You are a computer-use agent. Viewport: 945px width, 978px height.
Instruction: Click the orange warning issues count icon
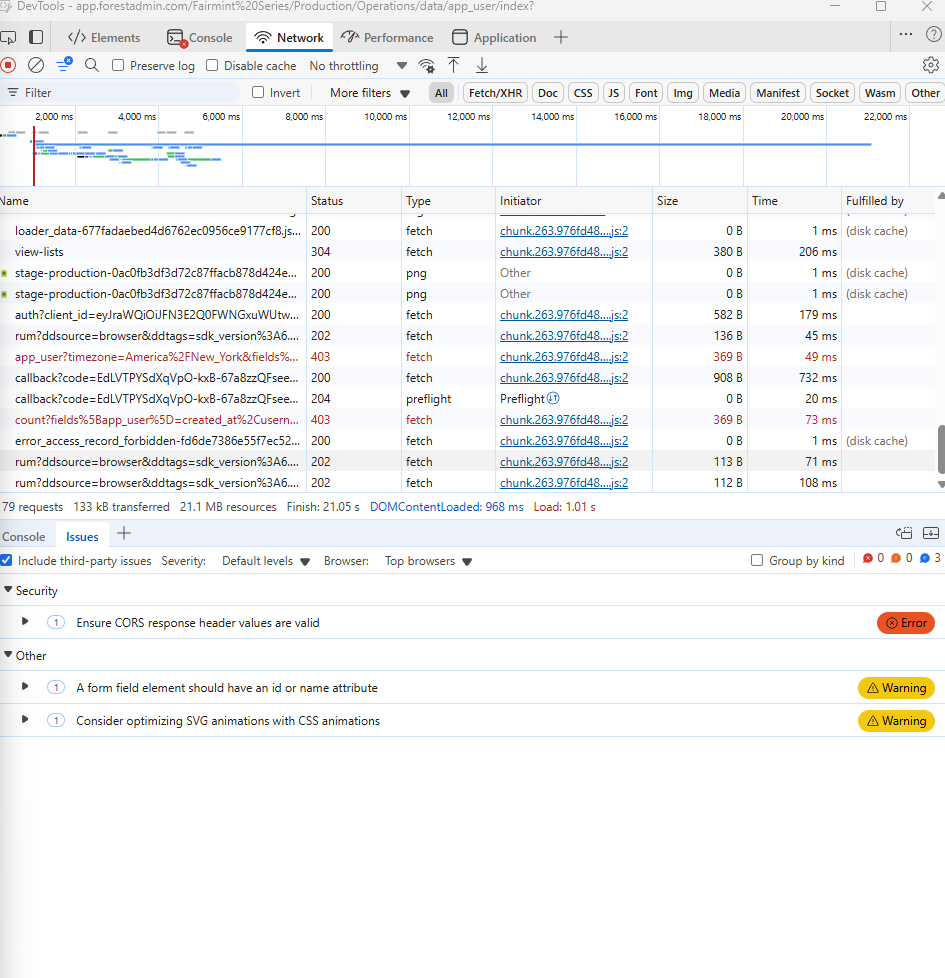click(896, 558)
